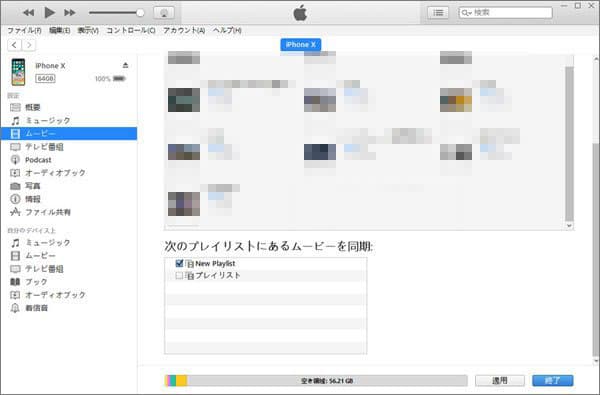The image size is (600, 395).
Task: Click the storage capacity bar
Action: tap(316, 380)
